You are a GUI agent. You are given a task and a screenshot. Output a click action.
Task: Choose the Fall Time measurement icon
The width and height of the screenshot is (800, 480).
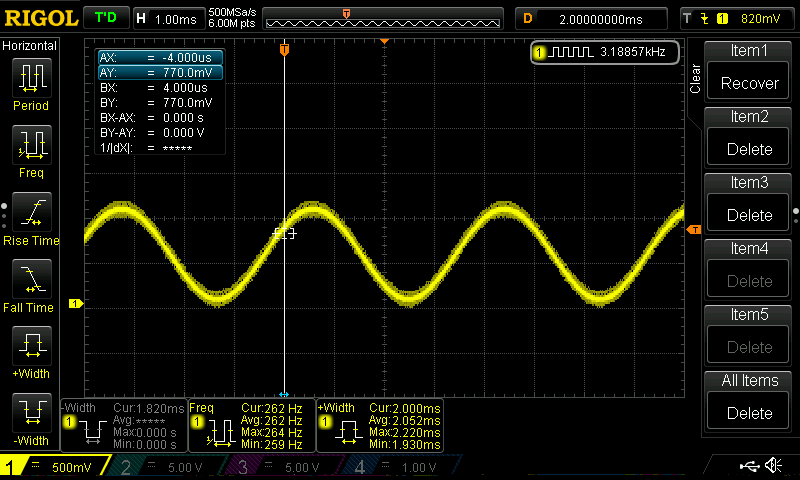tap(30, 284)
